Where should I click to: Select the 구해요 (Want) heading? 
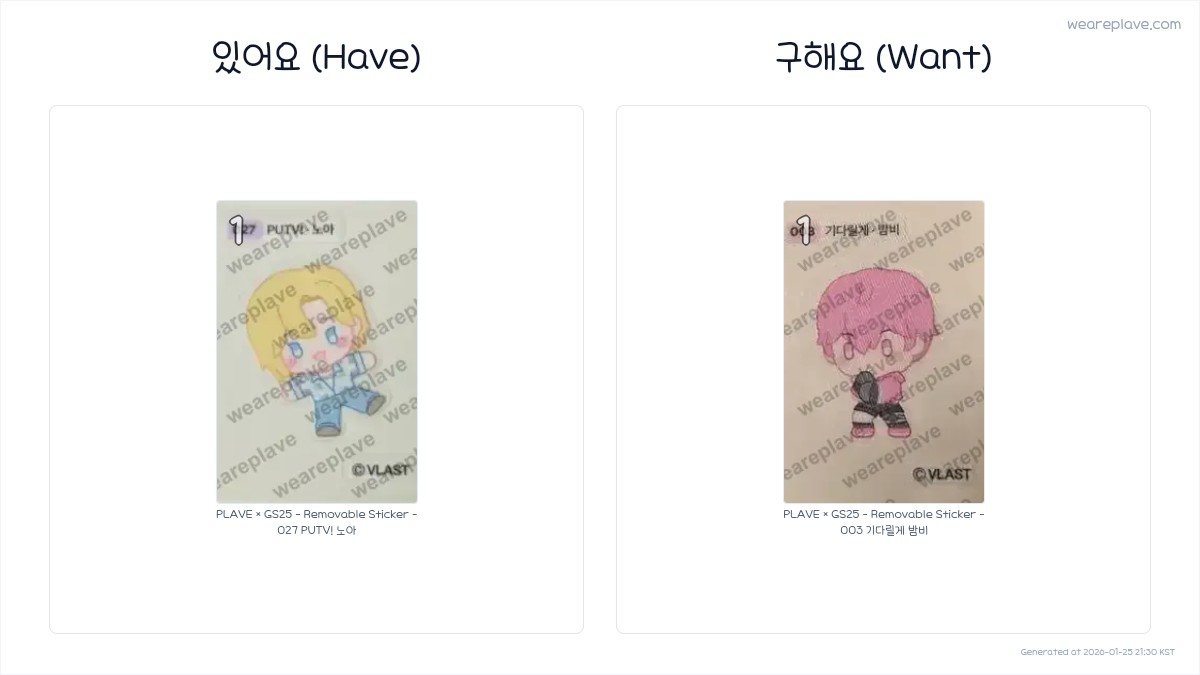click(884, 57)
